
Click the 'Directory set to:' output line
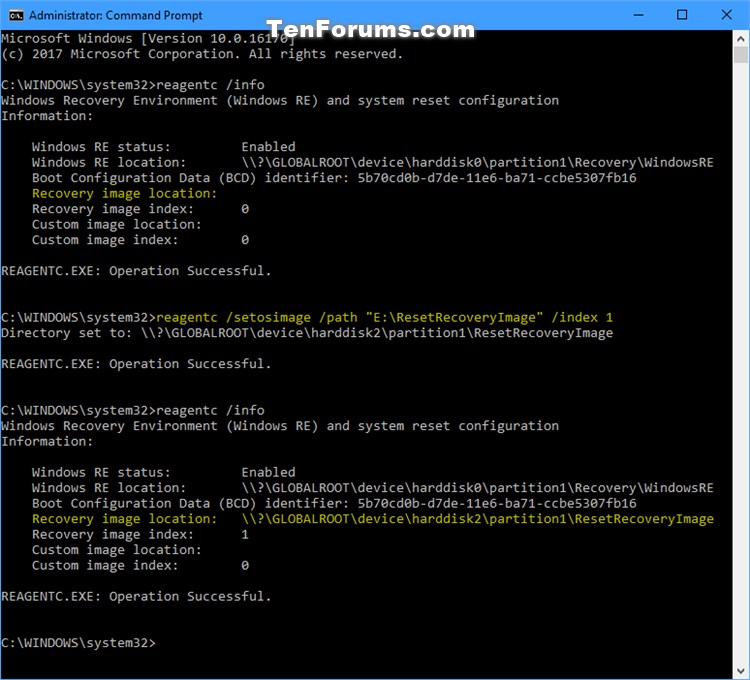pos(307,333)
